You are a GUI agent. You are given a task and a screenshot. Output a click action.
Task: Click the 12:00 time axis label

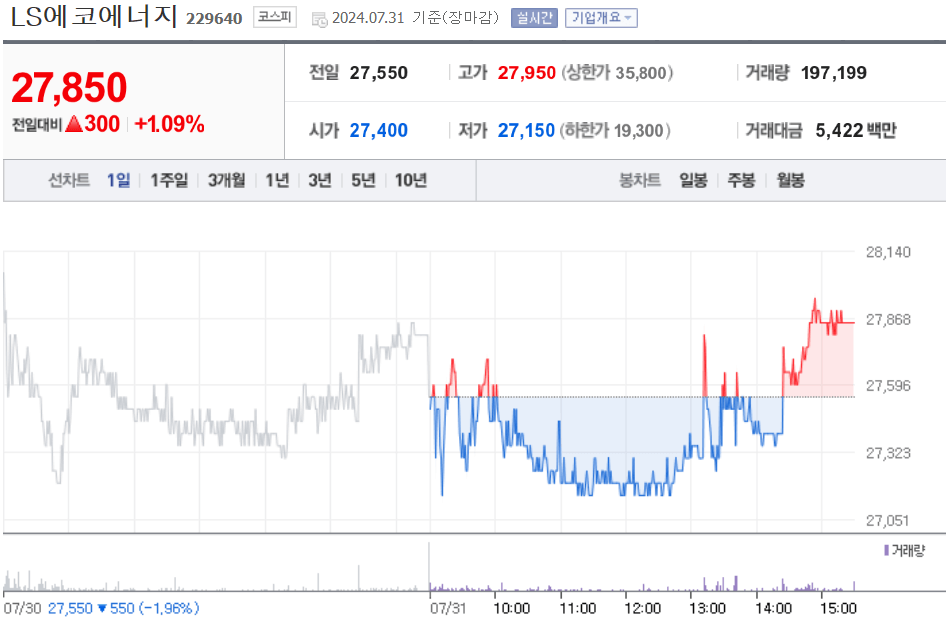click(x=643, y=608)
